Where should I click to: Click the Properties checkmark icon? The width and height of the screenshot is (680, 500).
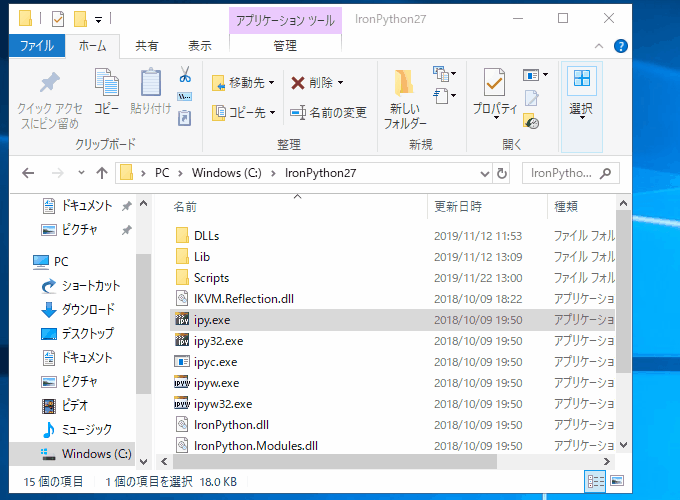(494, 82)
